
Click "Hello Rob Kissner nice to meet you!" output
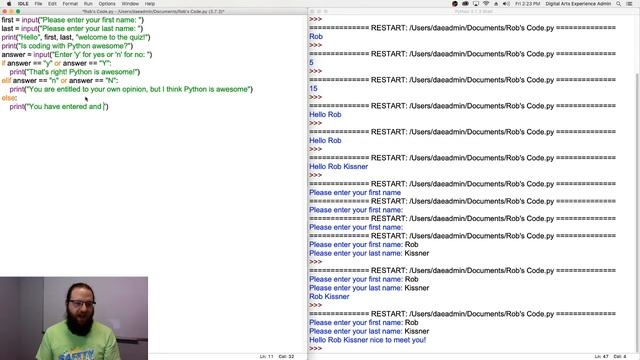click(367, 340)
